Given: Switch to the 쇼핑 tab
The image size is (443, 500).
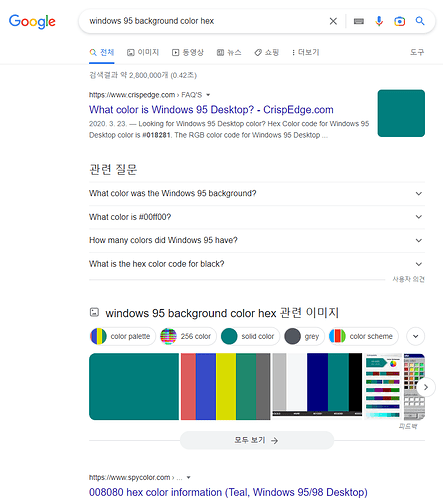Looking at the screenshot, I should [x=267, y=52].
